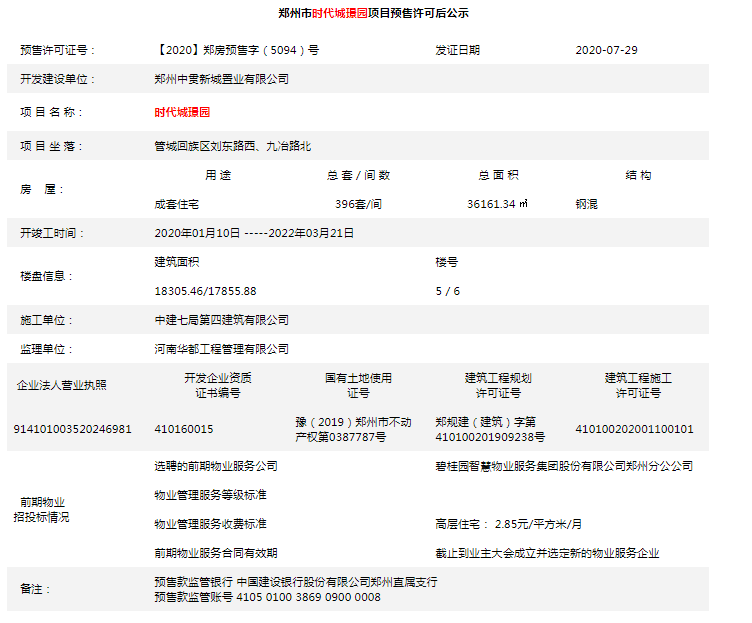
Task: Select construction permit 410100202001100101
Action: (x=634, y=429)
